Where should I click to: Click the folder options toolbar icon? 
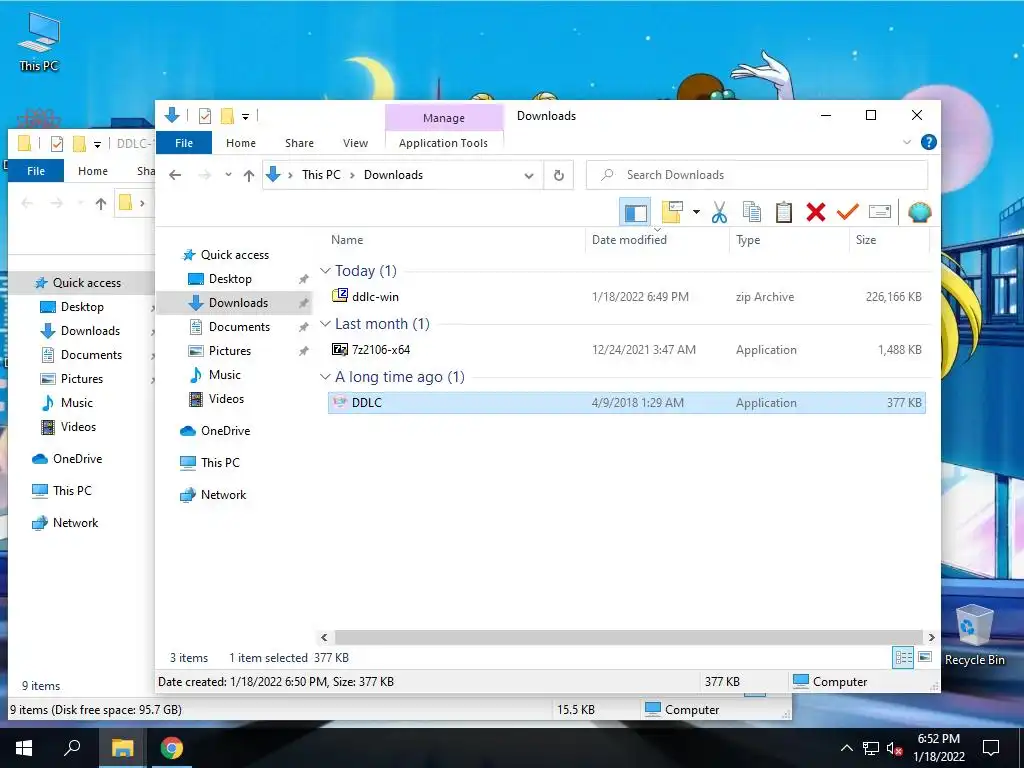(672, 212)
